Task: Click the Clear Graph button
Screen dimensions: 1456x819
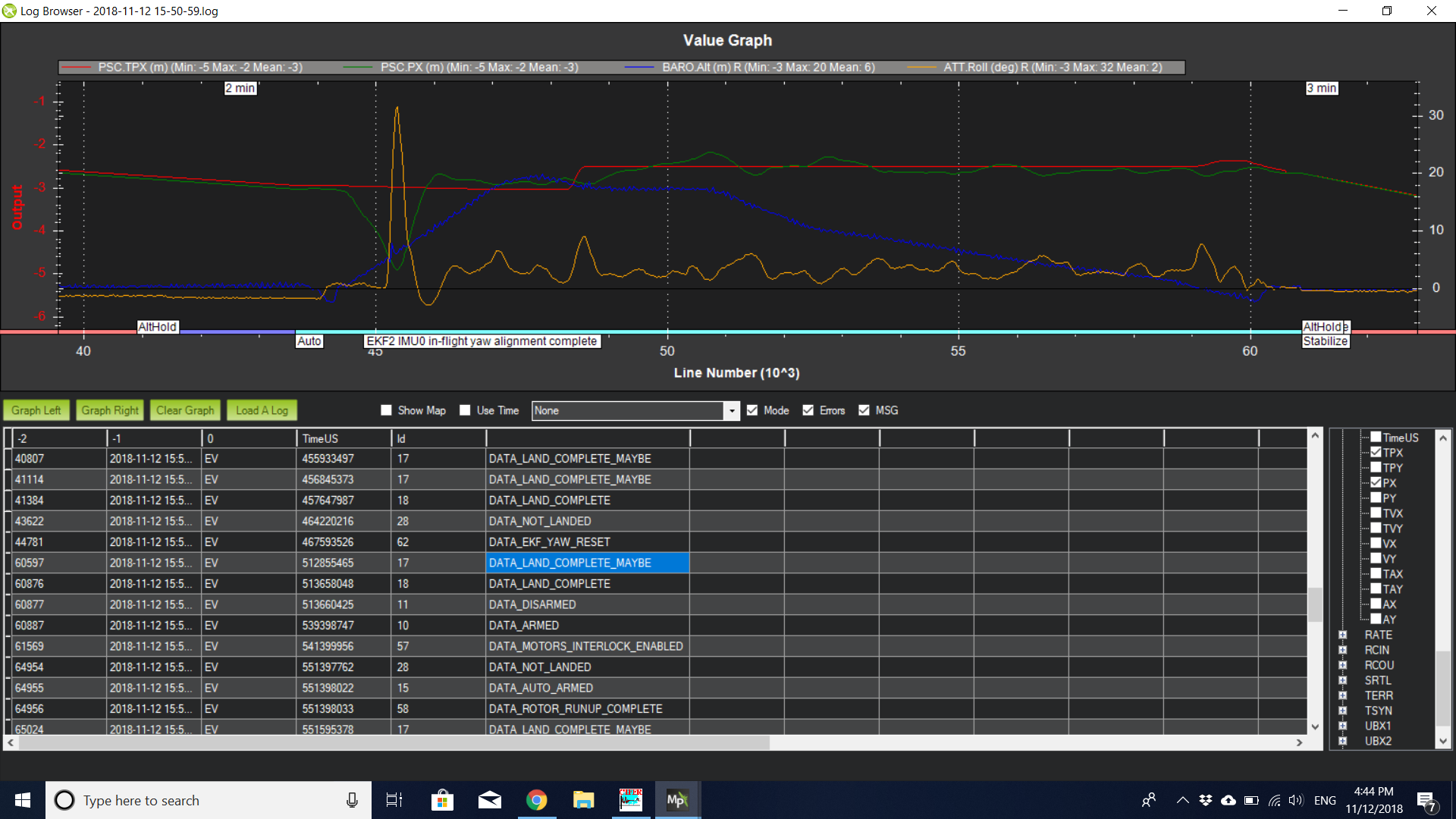Action: tap(184, 409)
